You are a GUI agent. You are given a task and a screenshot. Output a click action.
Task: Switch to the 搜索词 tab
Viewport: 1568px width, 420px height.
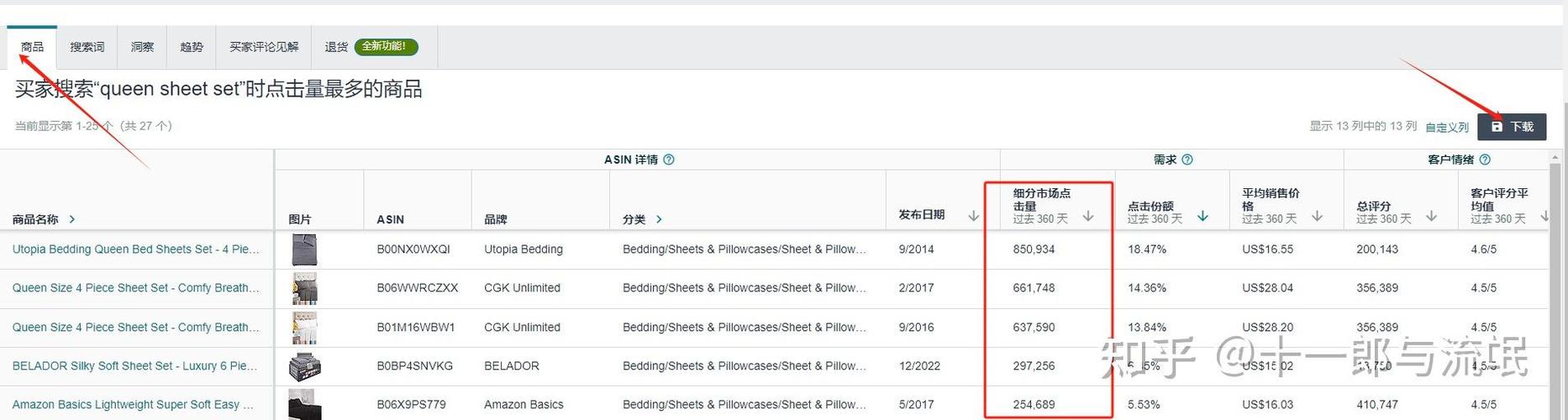pyautogui.click(x=87, y=47)
